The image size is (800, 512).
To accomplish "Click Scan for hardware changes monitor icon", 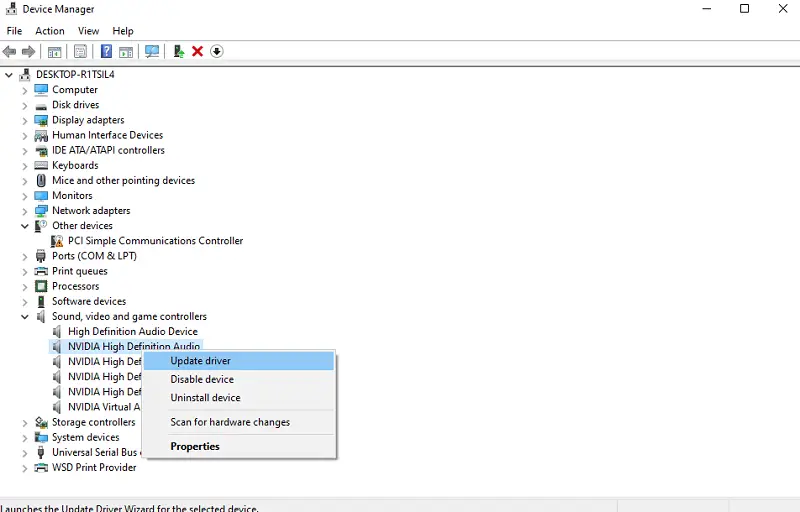I will [x=152, y=52].
